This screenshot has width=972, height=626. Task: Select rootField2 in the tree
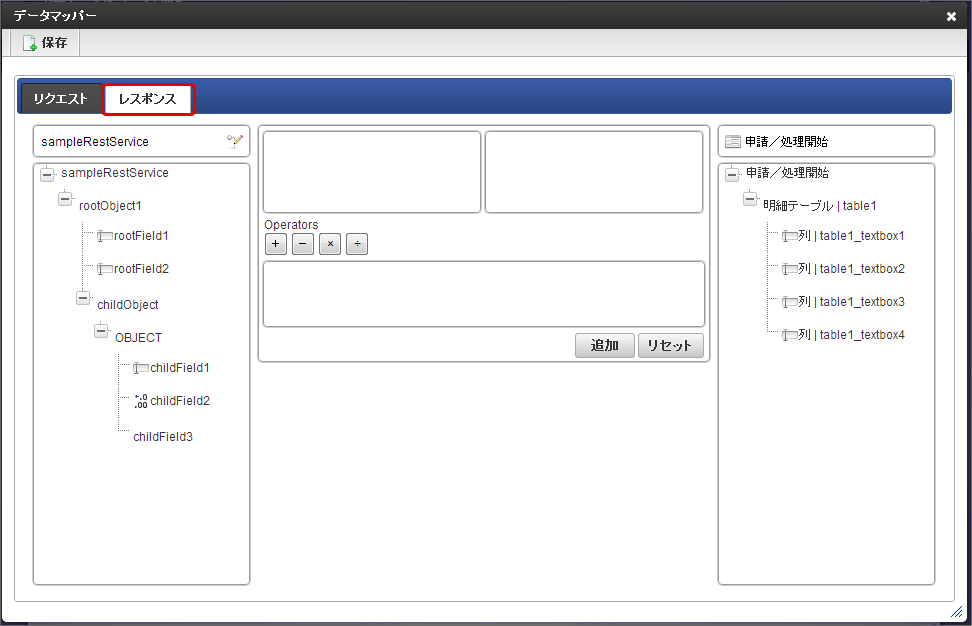coord(141,269)
